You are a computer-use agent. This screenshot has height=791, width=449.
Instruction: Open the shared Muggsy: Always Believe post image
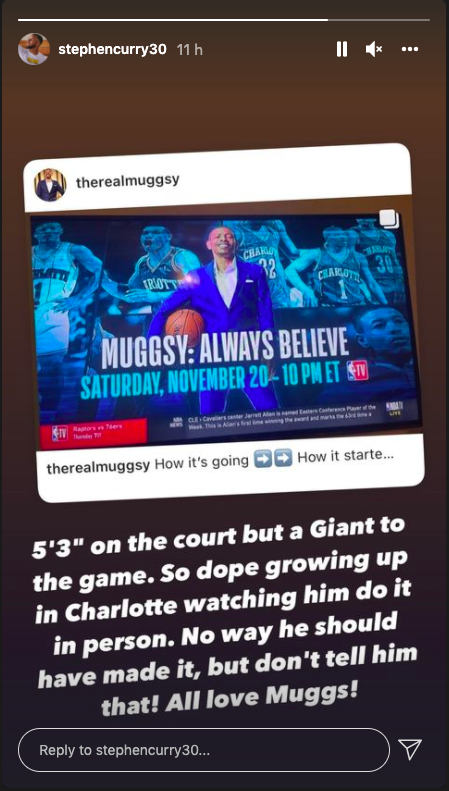pyautogui.click(x=225, y=323)
